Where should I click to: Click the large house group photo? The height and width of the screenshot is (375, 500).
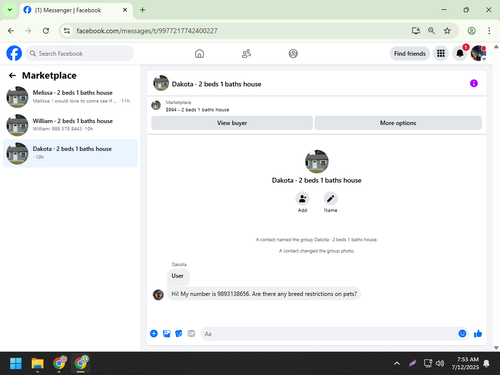click(317, 162)
